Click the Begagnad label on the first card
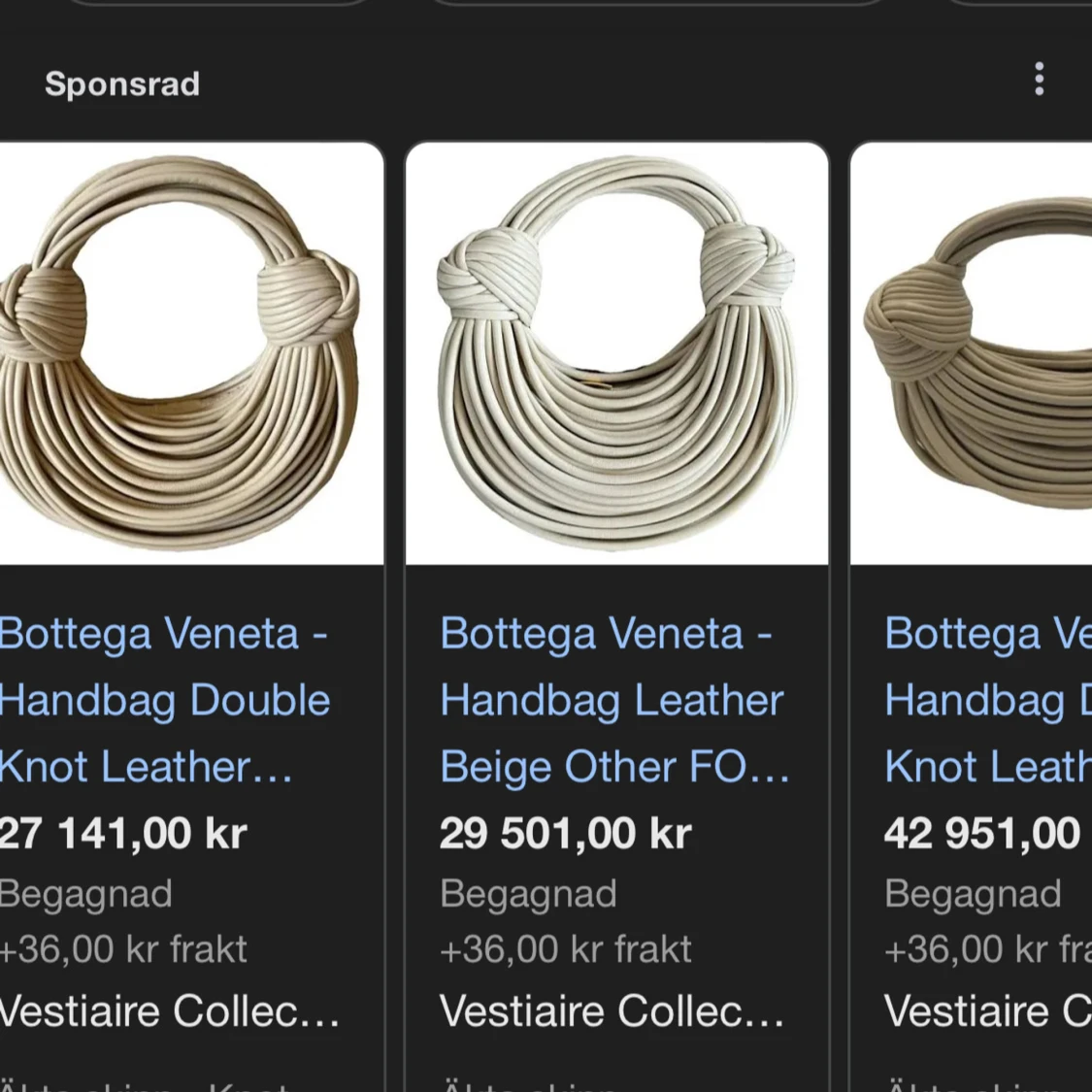 (85, 894)
